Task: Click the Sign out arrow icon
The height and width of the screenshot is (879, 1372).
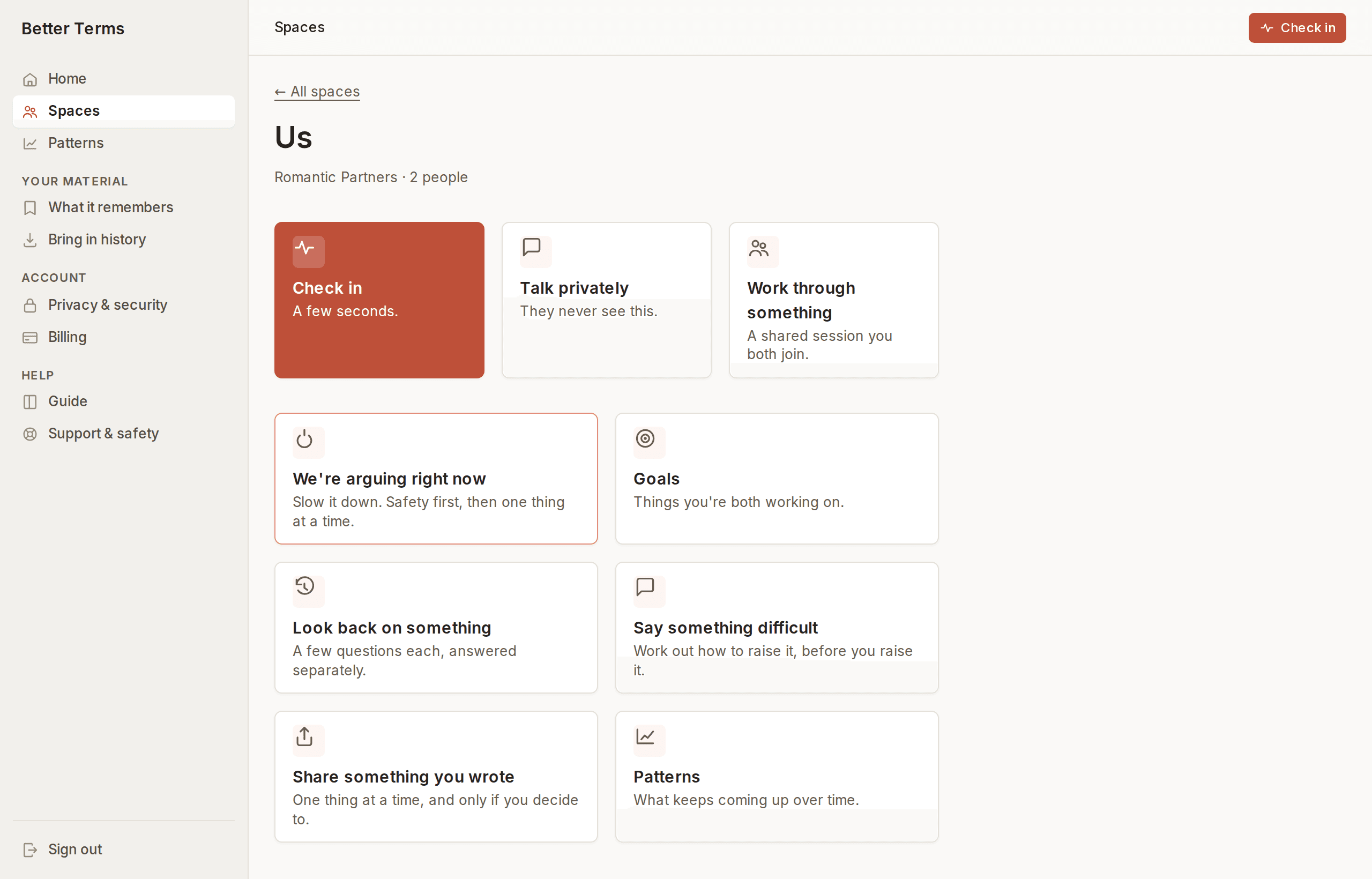Action: coord(29,850)
